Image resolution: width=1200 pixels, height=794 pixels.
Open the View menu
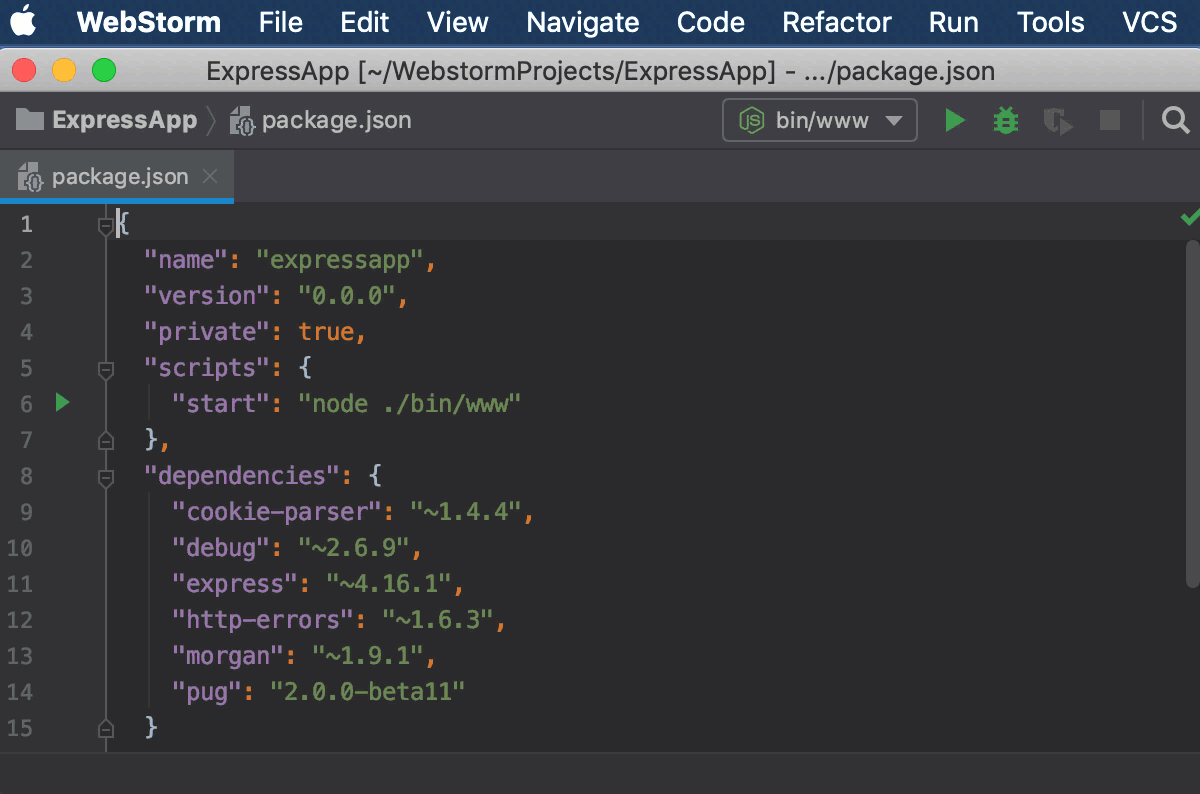tap(458, 22)
